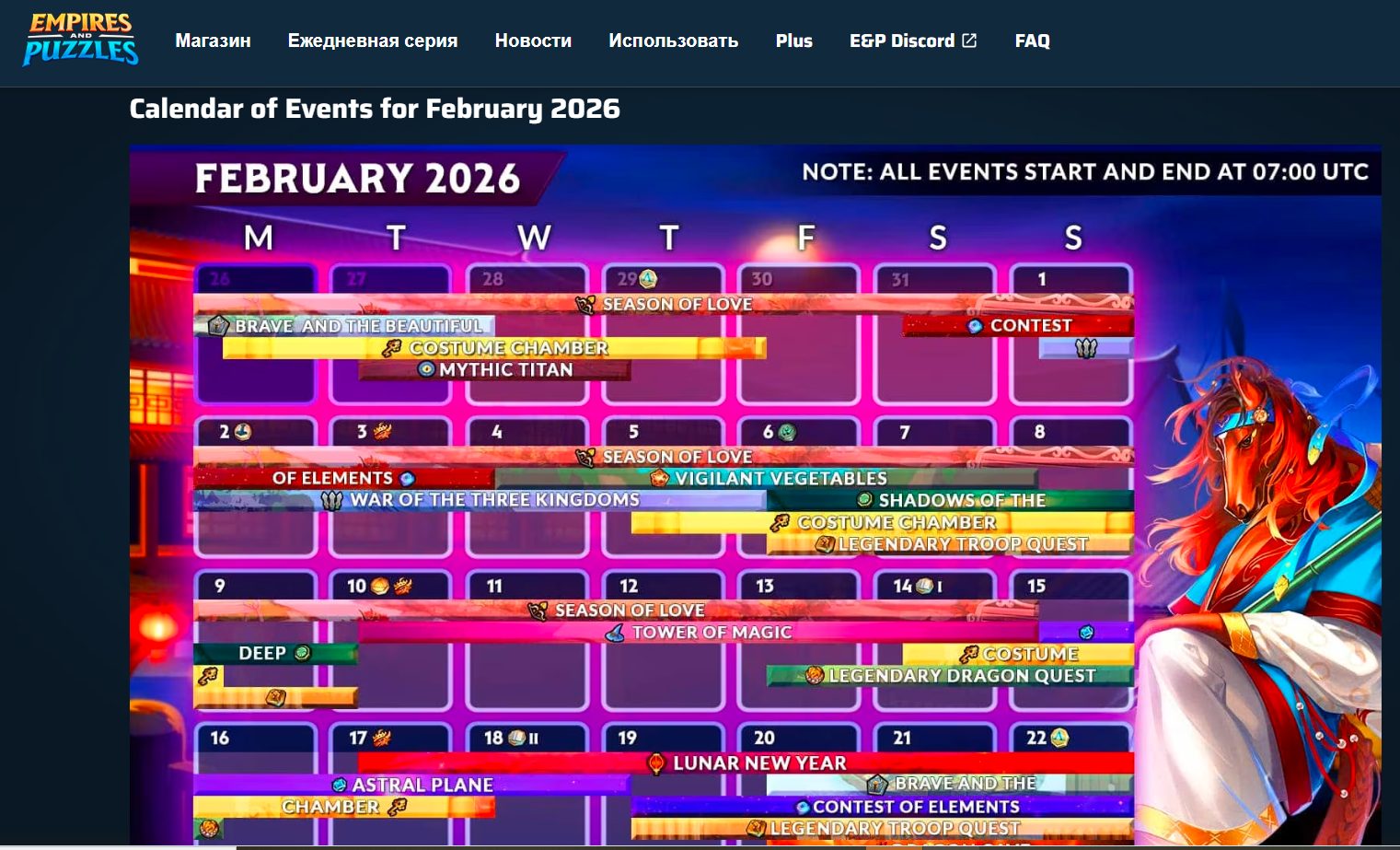Click the orange orb icon next to day 10

(379, 586)
